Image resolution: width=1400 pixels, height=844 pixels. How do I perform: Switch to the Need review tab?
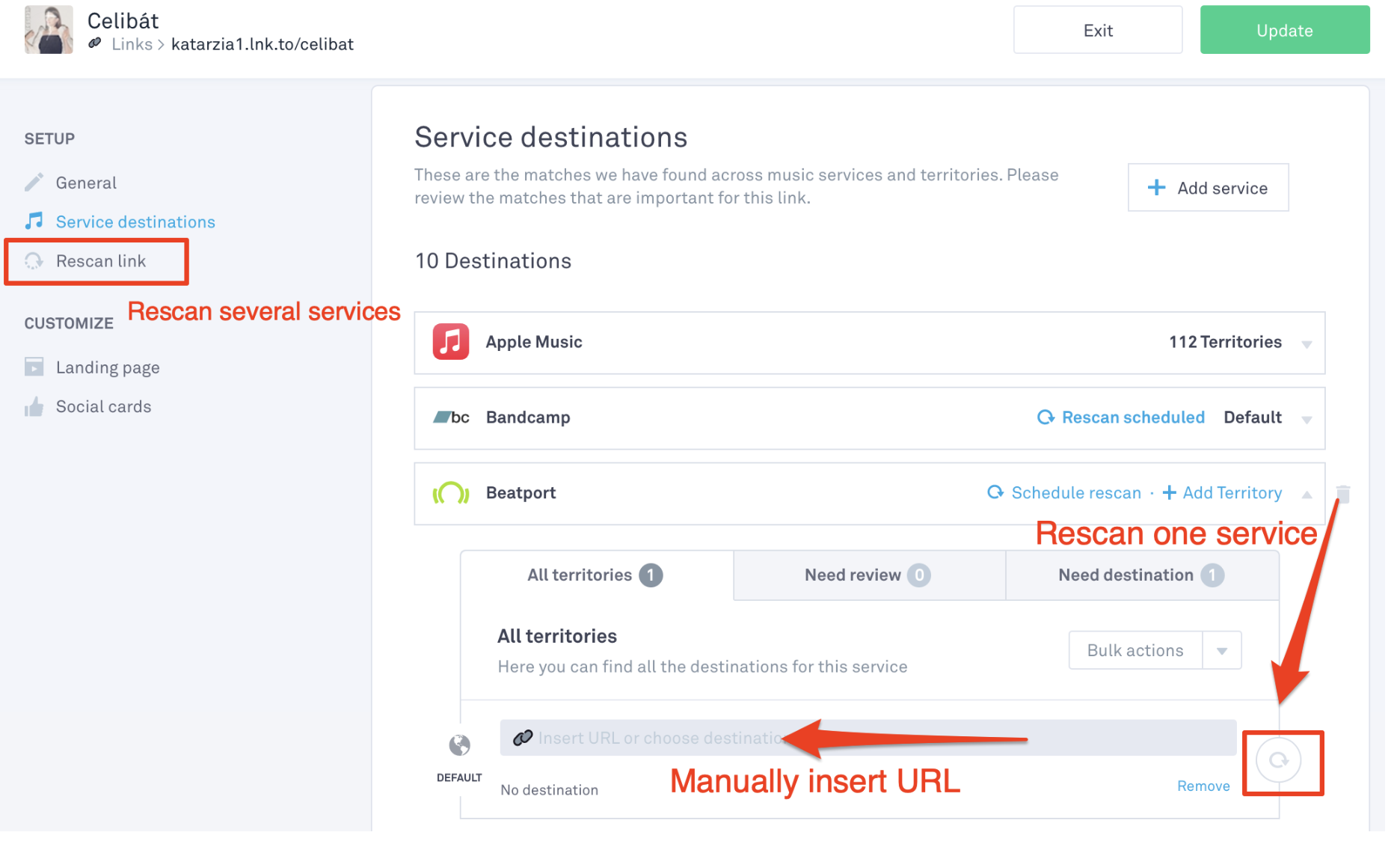pyautogui.click(x=868, y=575)
